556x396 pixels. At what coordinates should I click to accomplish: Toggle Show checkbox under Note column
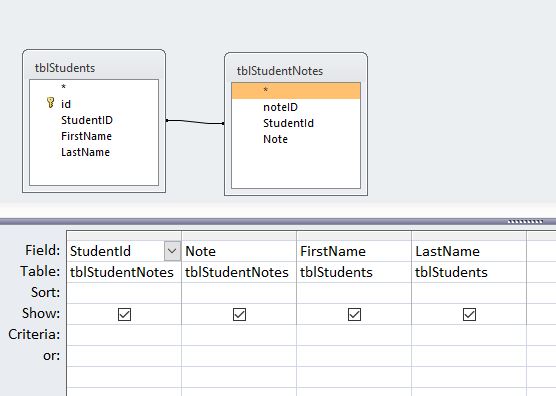click(x=239, y=314)
